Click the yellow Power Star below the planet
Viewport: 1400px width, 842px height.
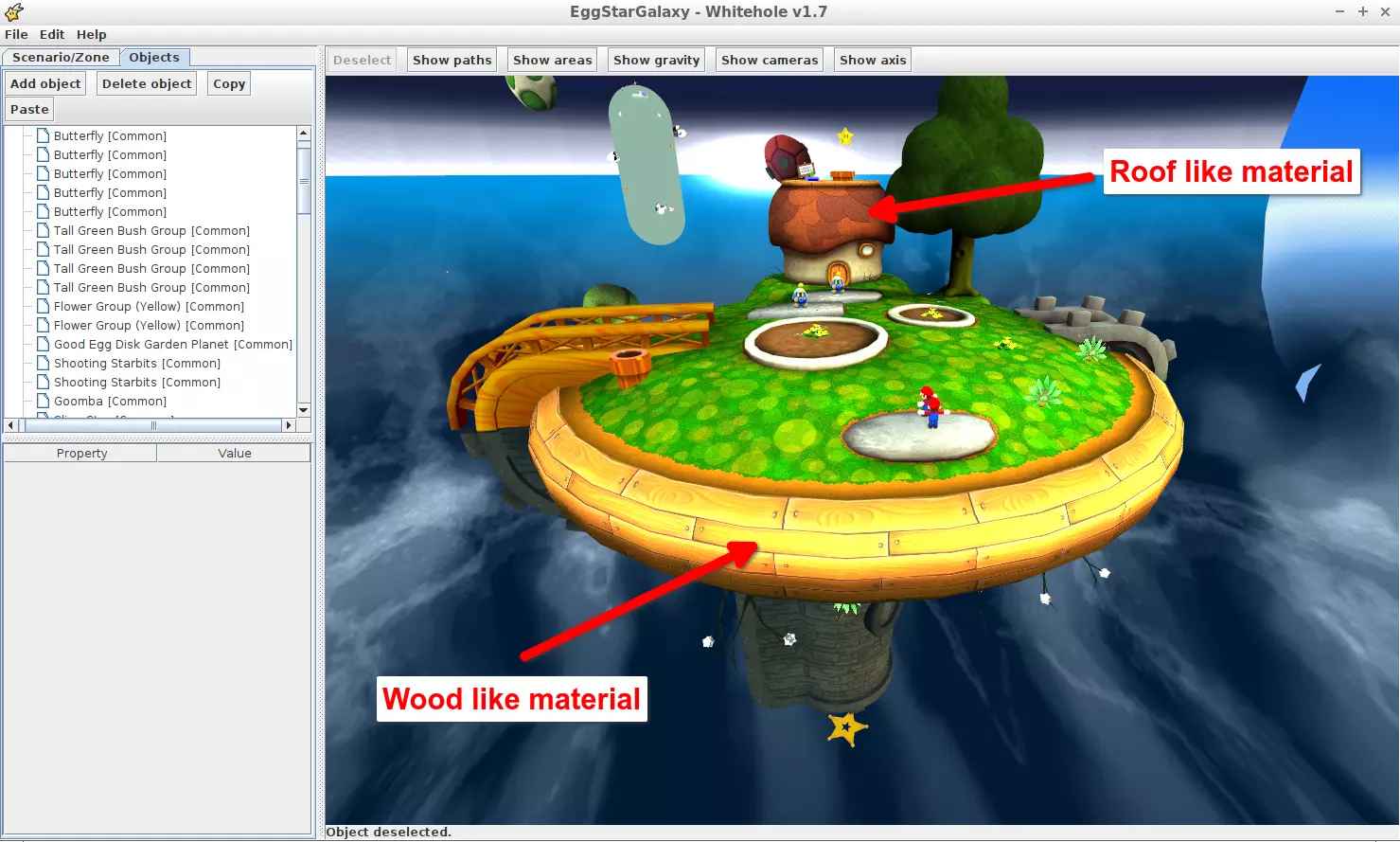point(846,728)
